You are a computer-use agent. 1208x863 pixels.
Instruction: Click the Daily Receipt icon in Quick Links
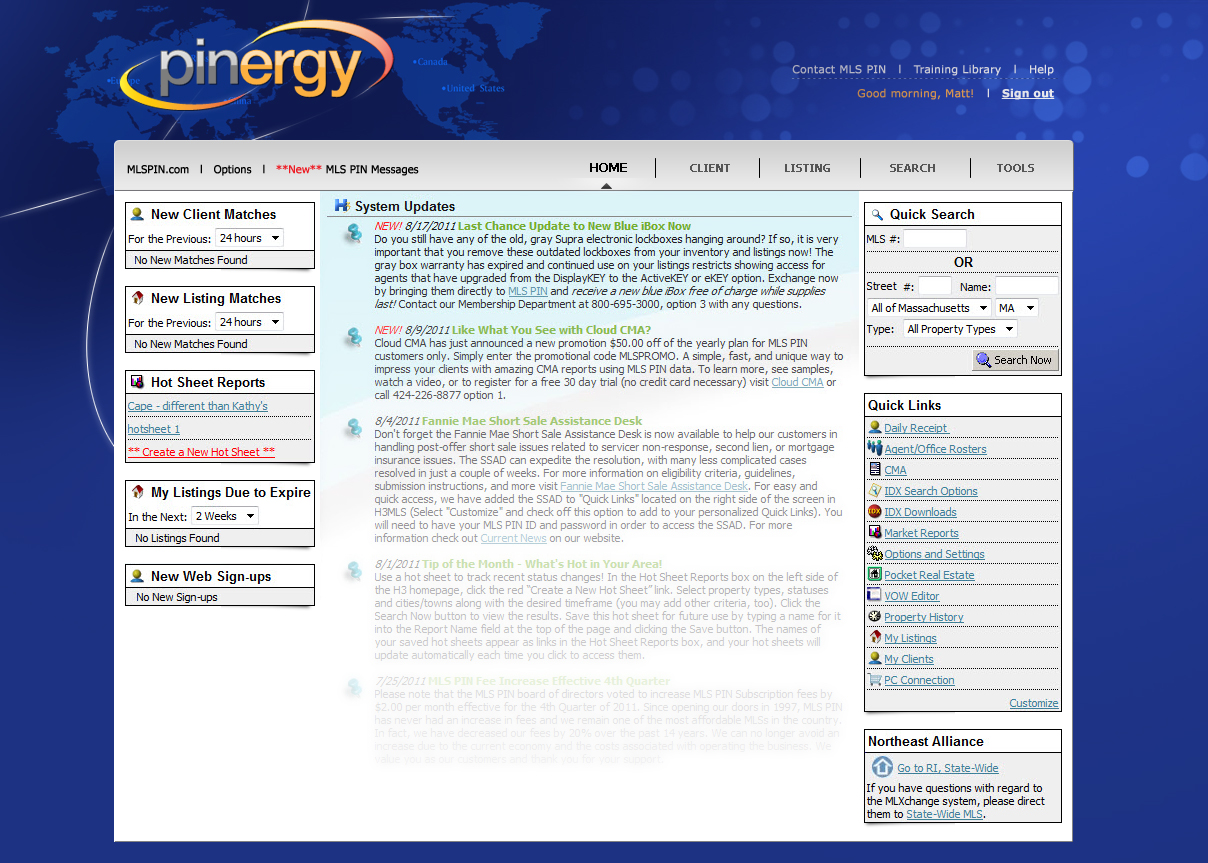(x=875, y=427)
